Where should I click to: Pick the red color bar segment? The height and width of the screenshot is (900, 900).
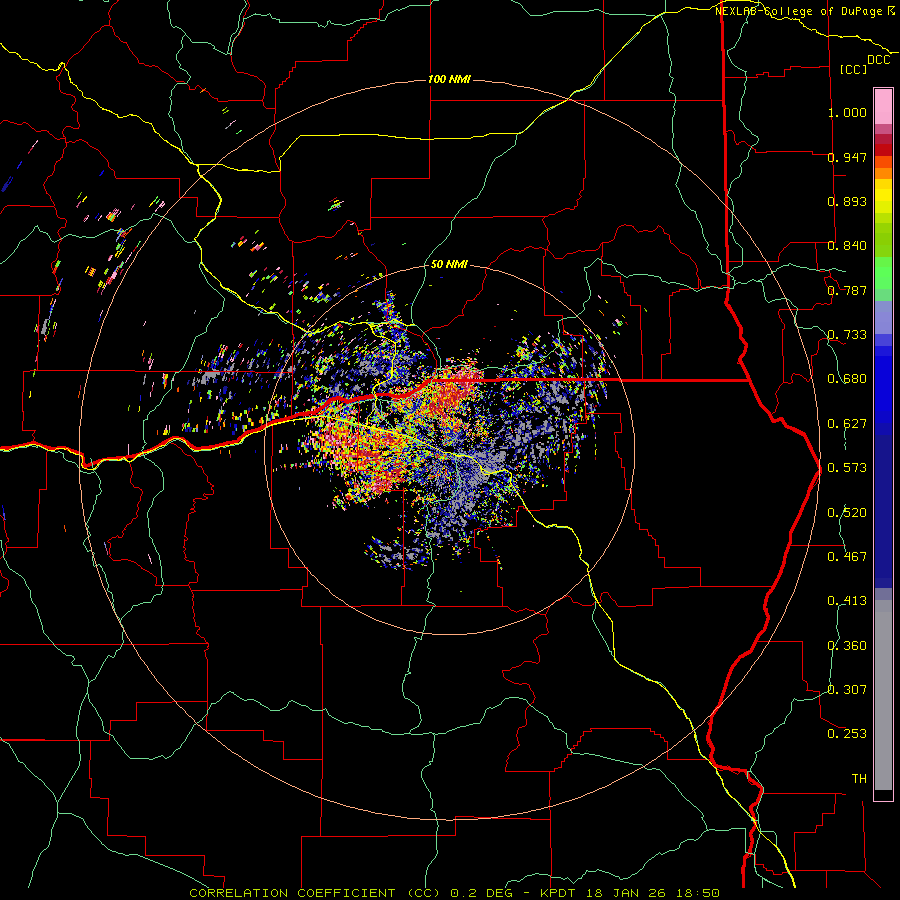point(883,150)
